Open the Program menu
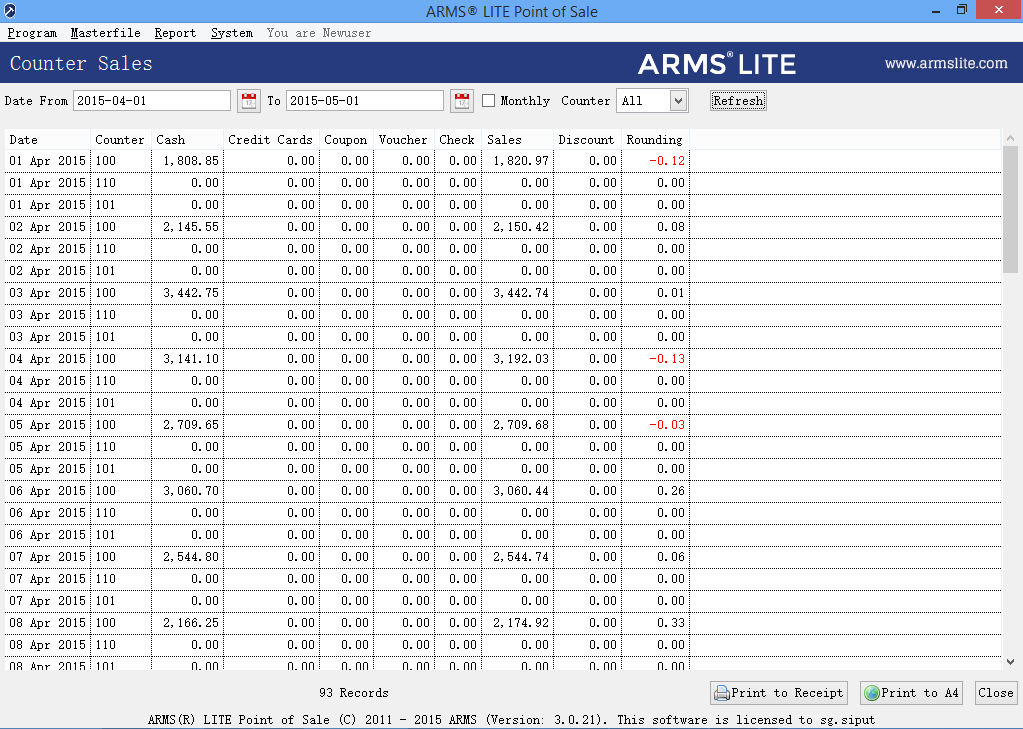This screenshot has width=1023, height=729. click(x=32, y=33)
